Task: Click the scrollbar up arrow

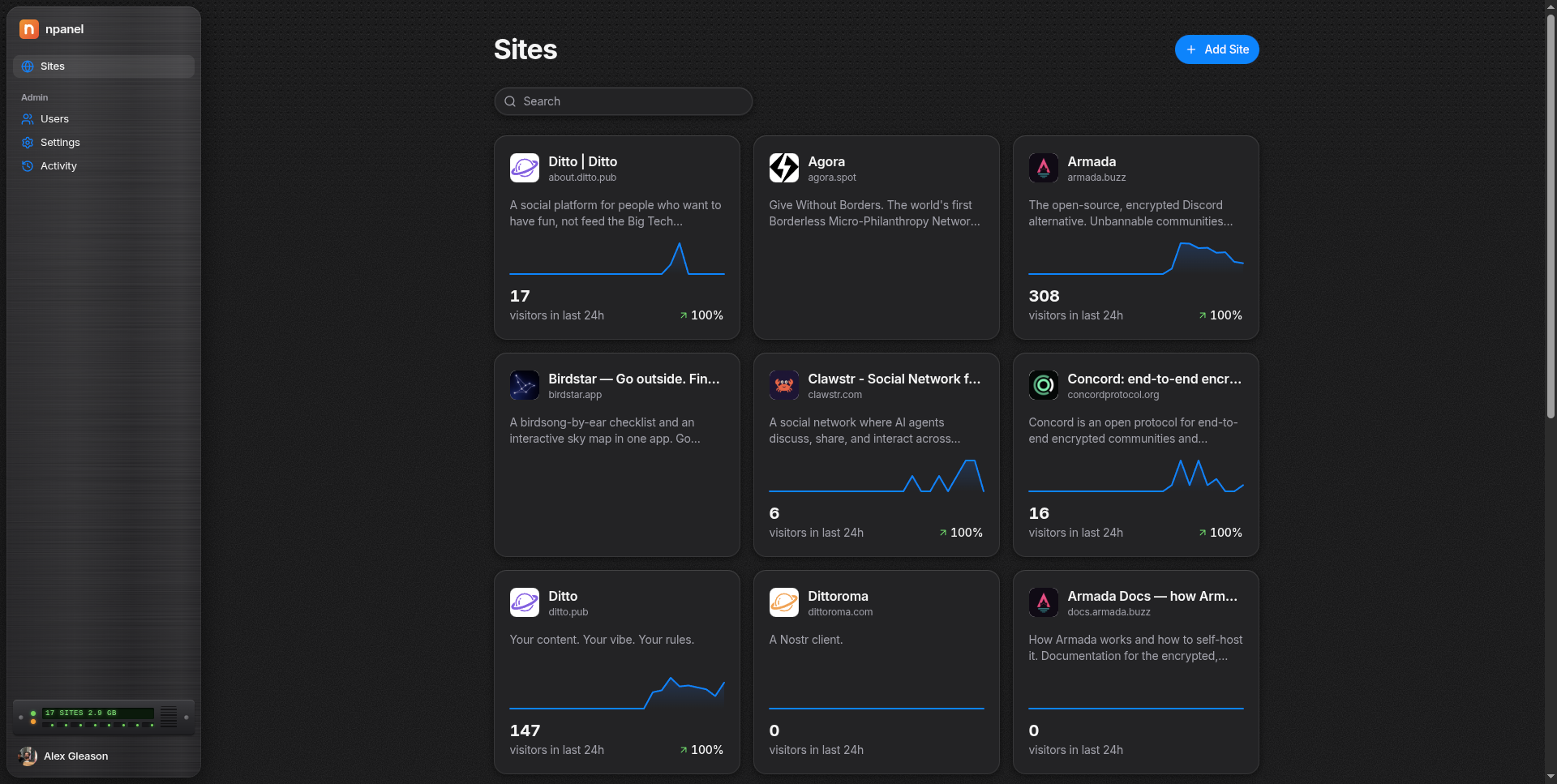Action: tap(1551, 6)
